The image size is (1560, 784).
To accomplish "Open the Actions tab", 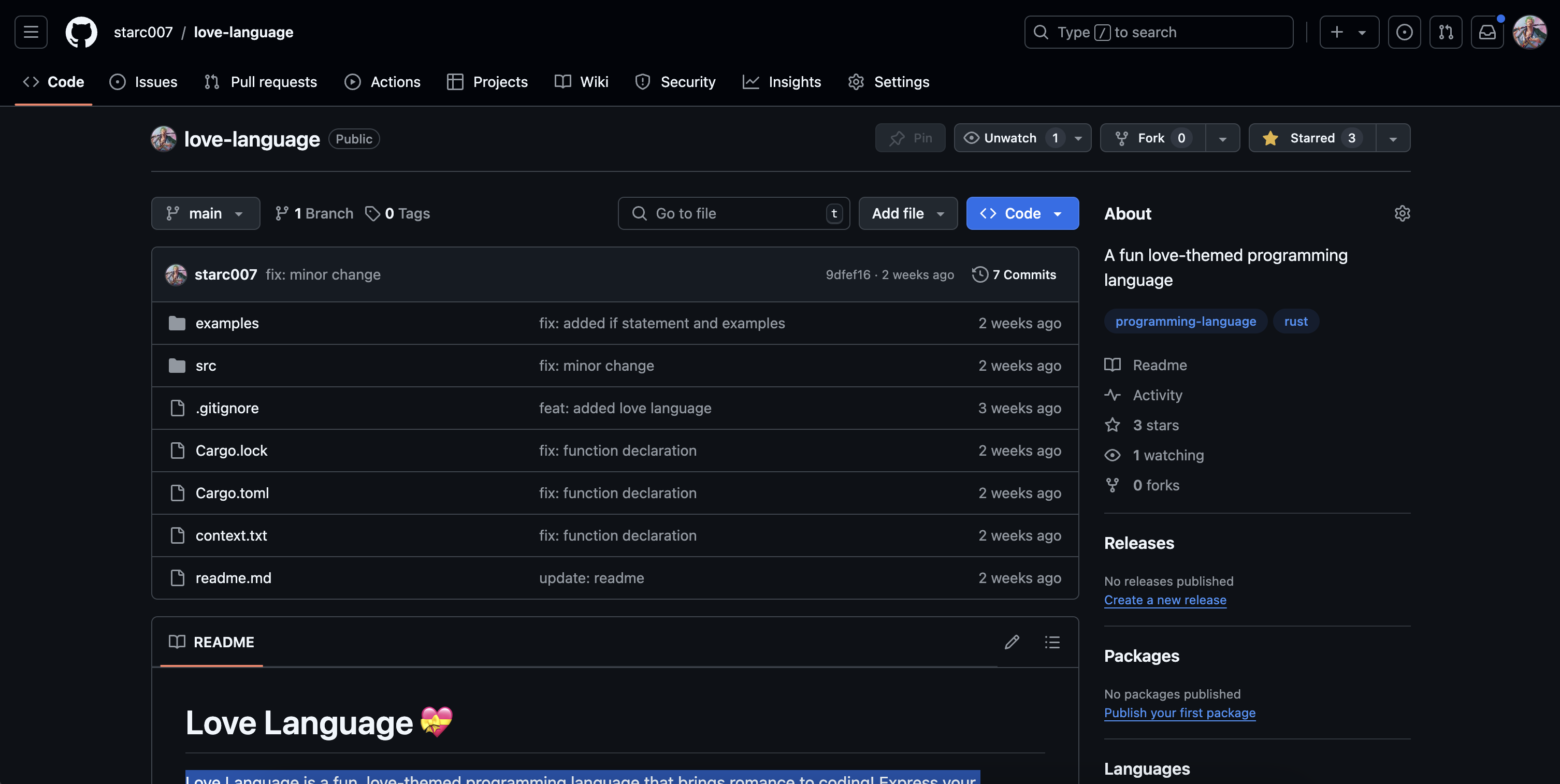I will pyautogui.click(x=382, y=82).
